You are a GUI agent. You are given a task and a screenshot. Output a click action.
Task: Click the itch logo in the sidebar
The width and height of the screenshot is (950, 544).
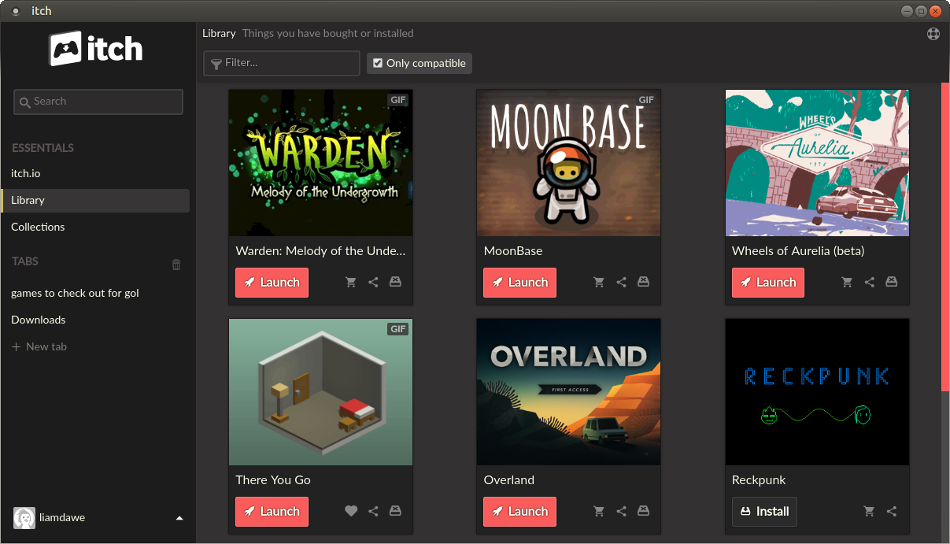[x=96, y=48]
